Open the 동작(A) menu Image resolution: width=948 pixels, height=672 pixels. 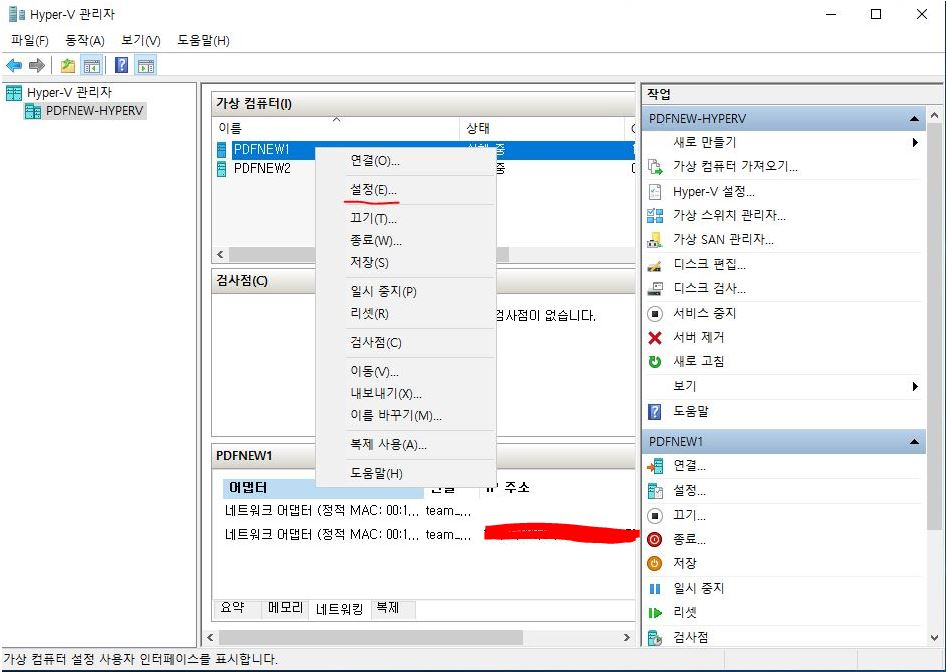(85, 41)
